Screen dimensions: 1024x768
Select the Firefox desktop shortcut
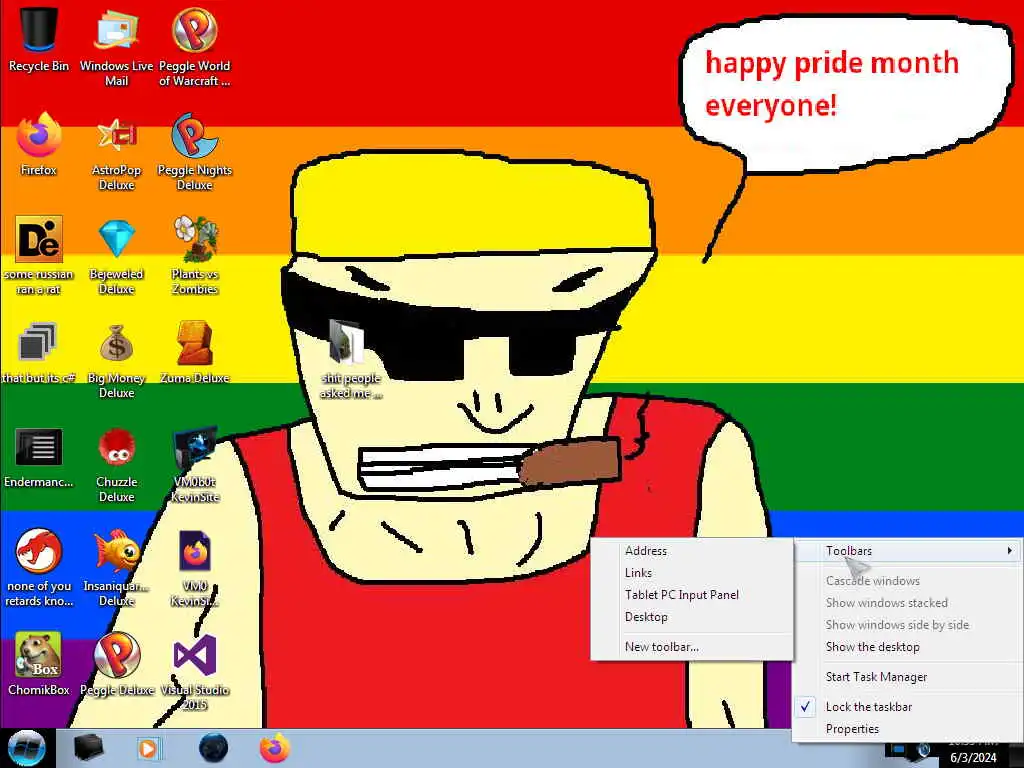(39, 144)
